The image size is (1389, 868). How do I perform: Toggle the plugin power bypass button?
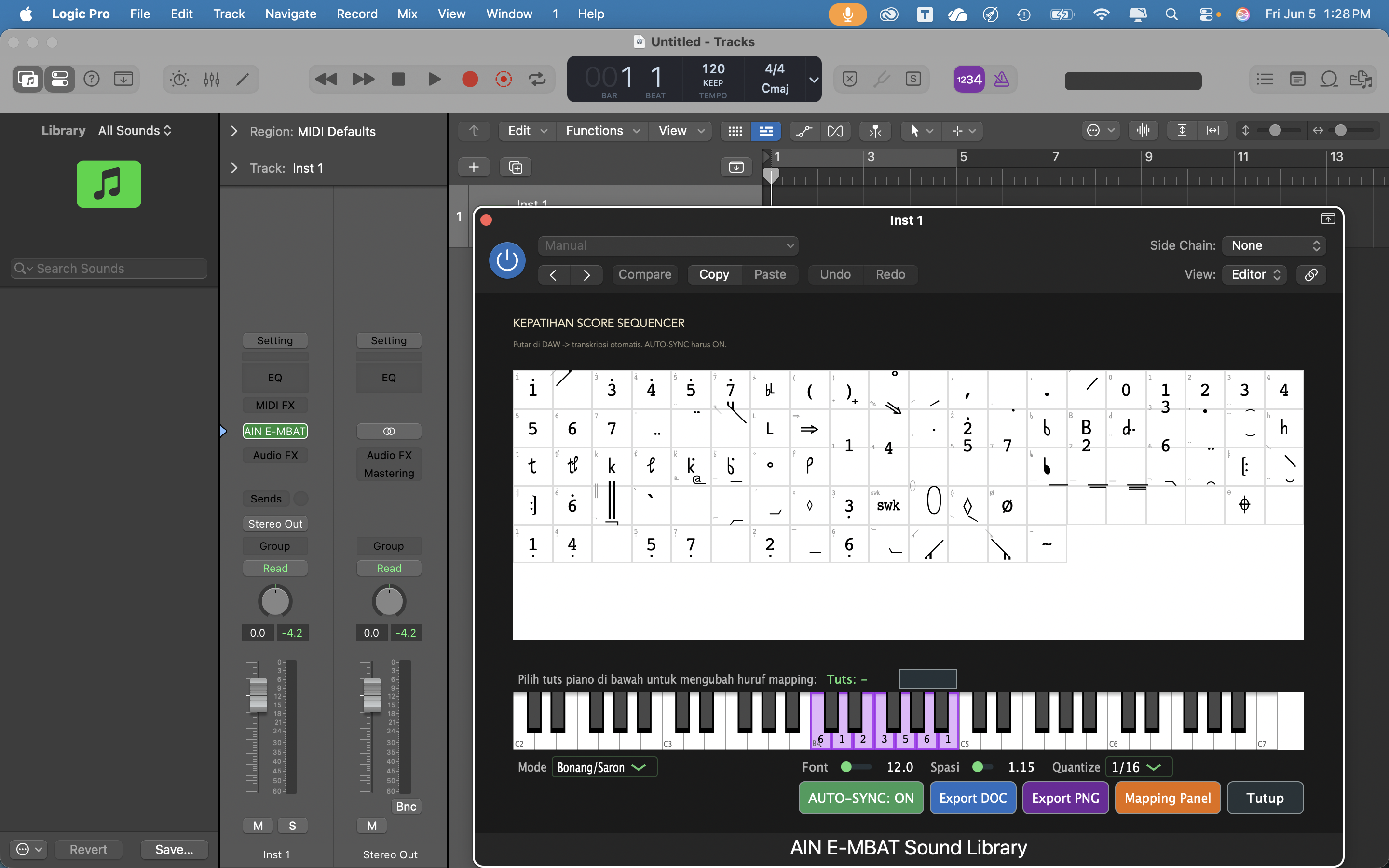point(507,260)
